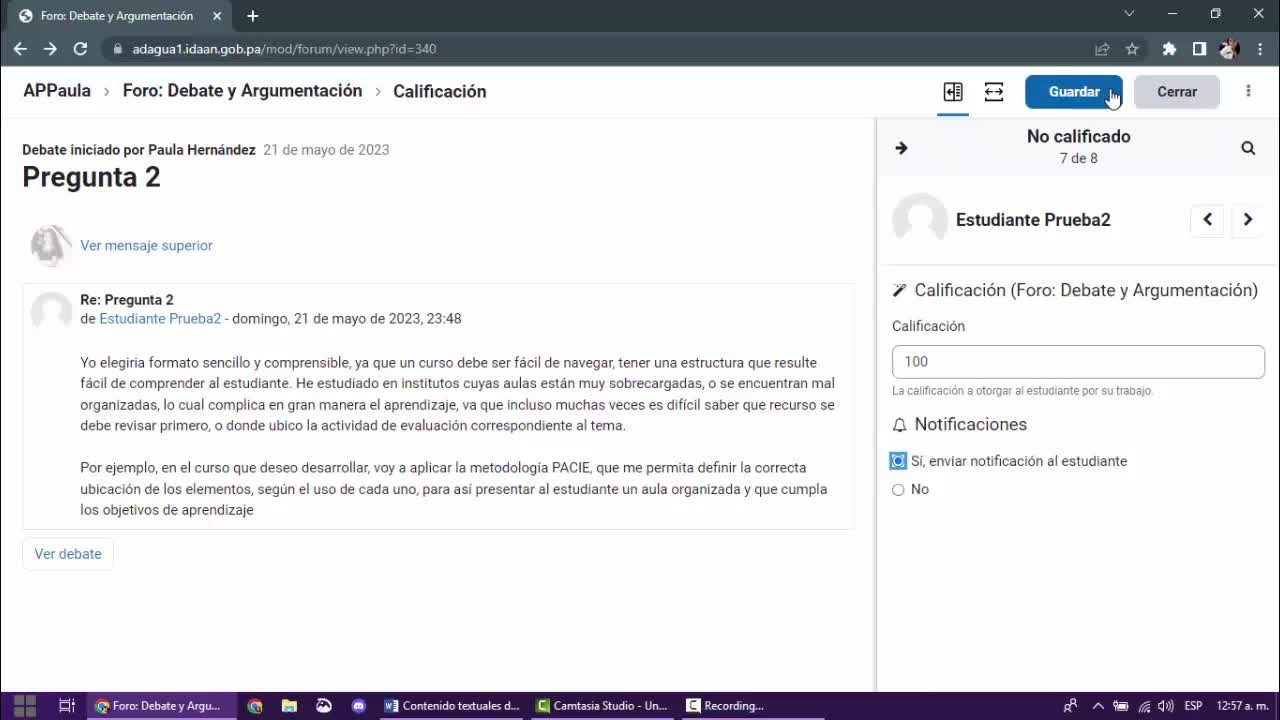
Task: Open File Explorer from taskbar
Action: click(289, 705)
